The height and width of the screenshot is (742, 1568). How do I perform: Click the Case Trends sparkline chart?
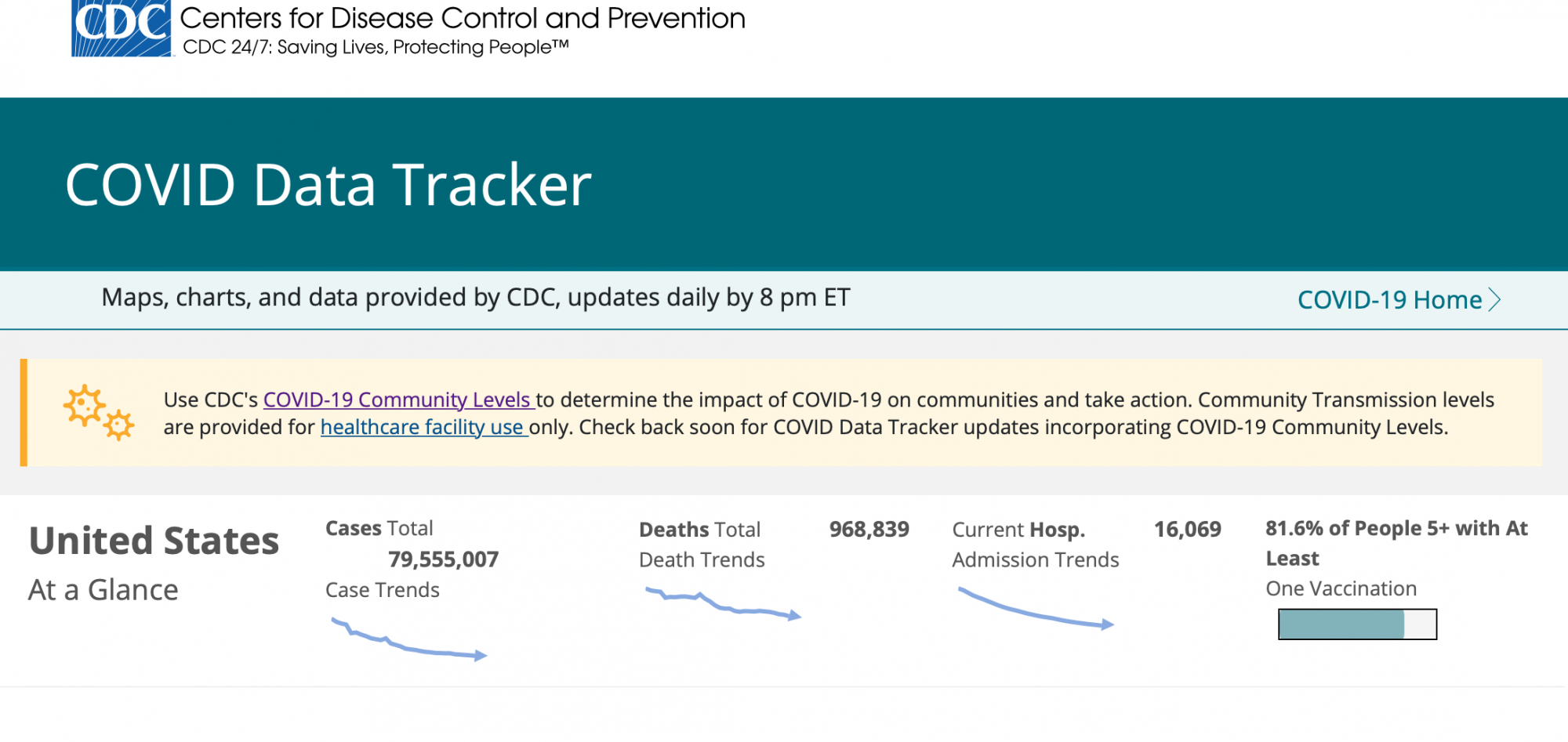click(x=408, y=640)
